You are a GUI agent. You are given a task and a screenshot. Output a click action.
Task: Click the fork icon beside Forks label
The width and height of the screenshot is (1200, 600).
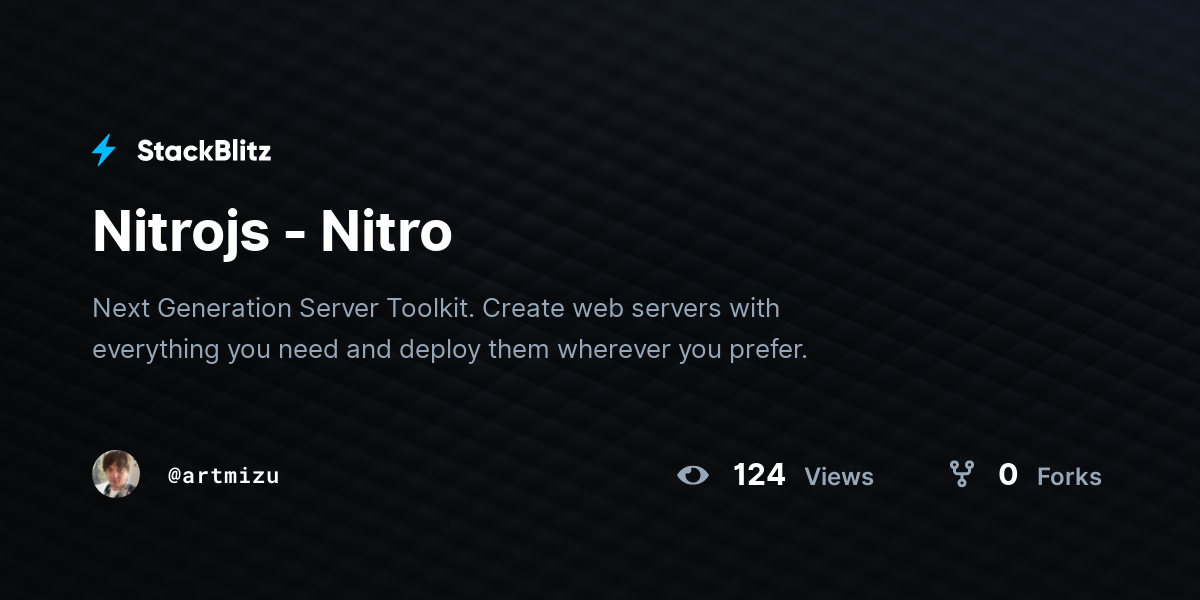pos(962,476)
